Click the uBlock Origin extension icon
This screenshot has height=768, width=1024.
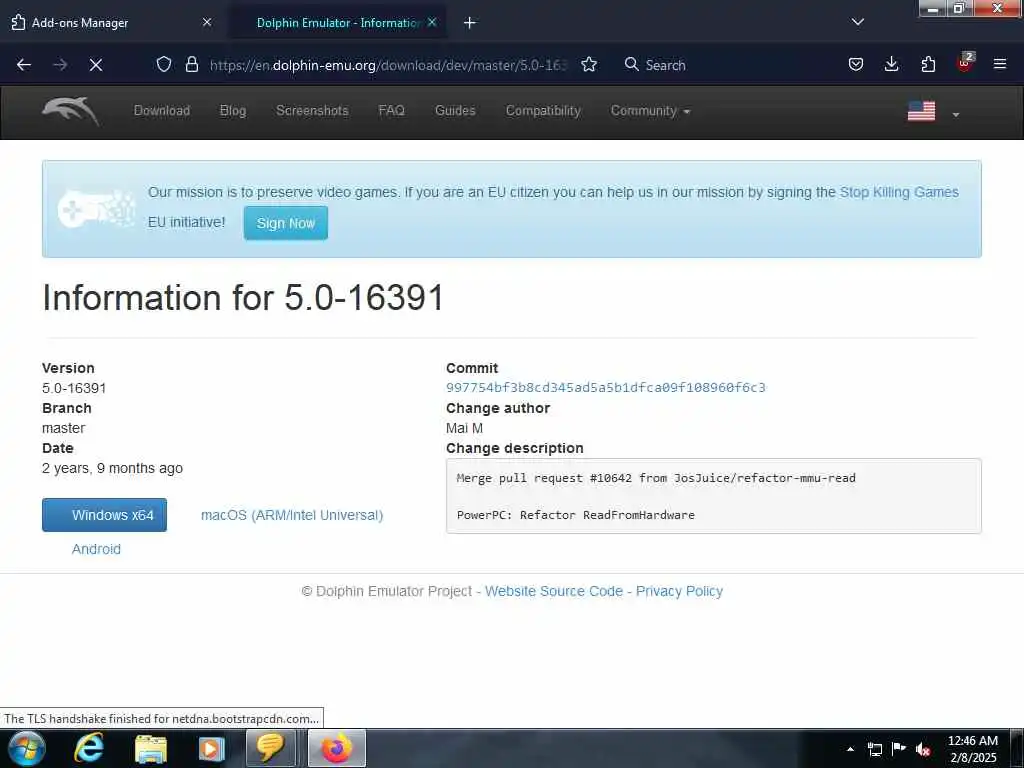point(965,63)
